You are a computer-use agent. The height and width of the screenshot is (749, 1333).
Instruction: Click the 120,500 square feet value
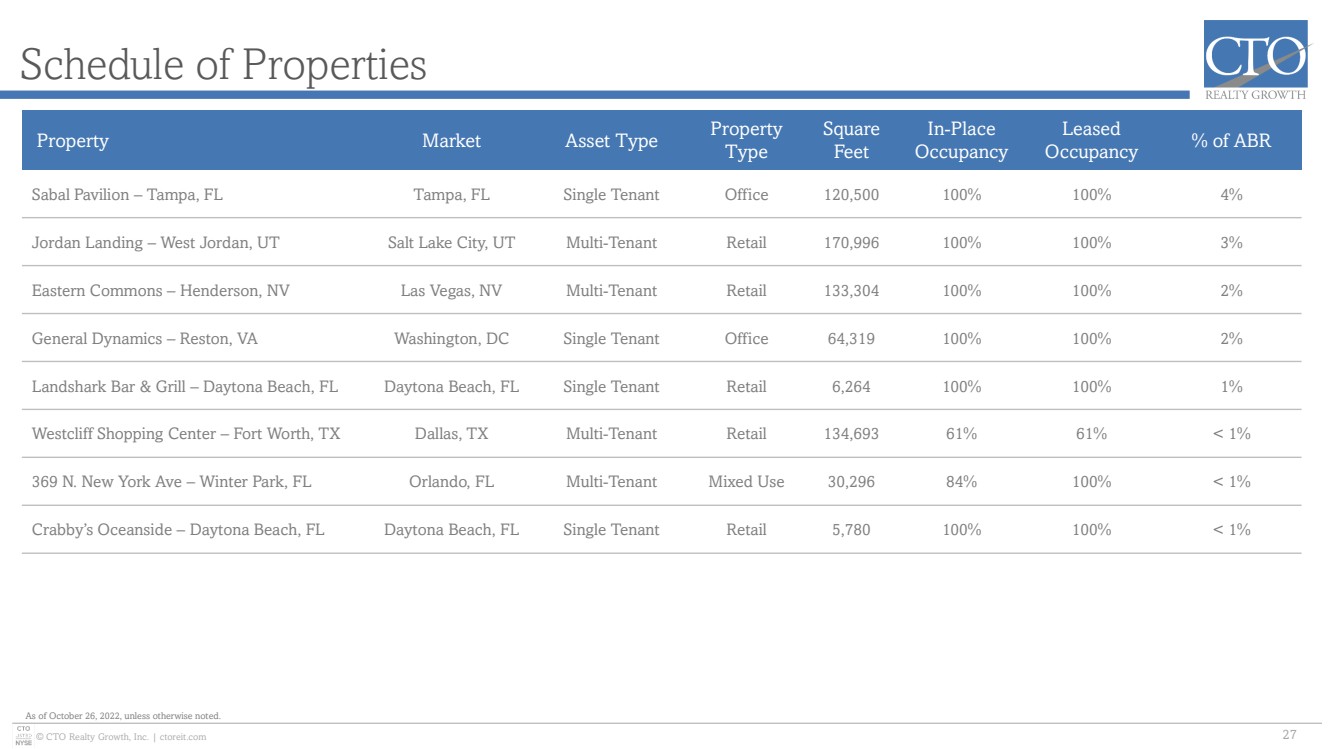point(851,195)
